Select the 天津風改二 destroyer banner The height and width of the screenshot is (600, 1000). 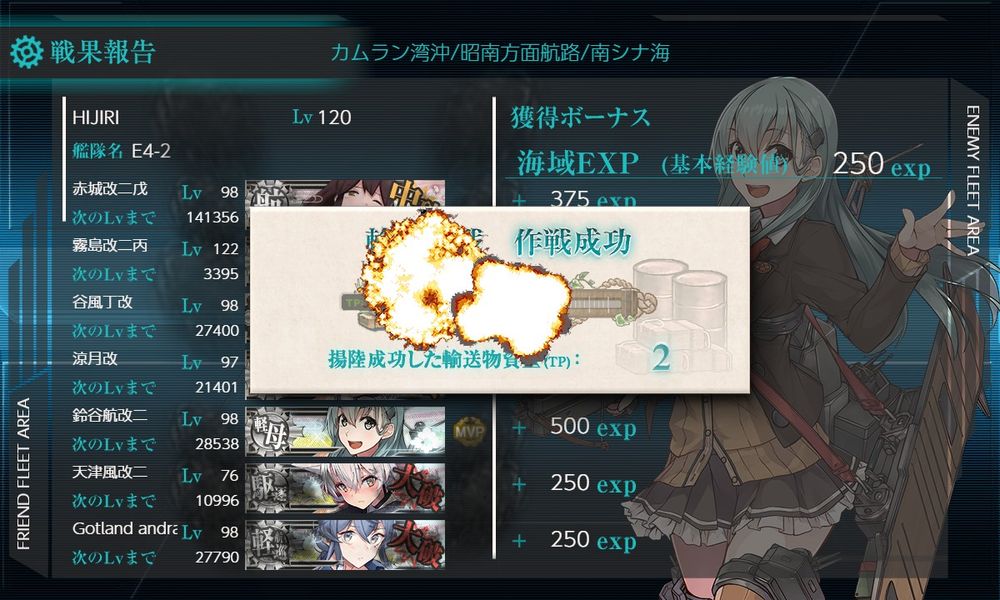pyautogui.click(x=345, y=488)
